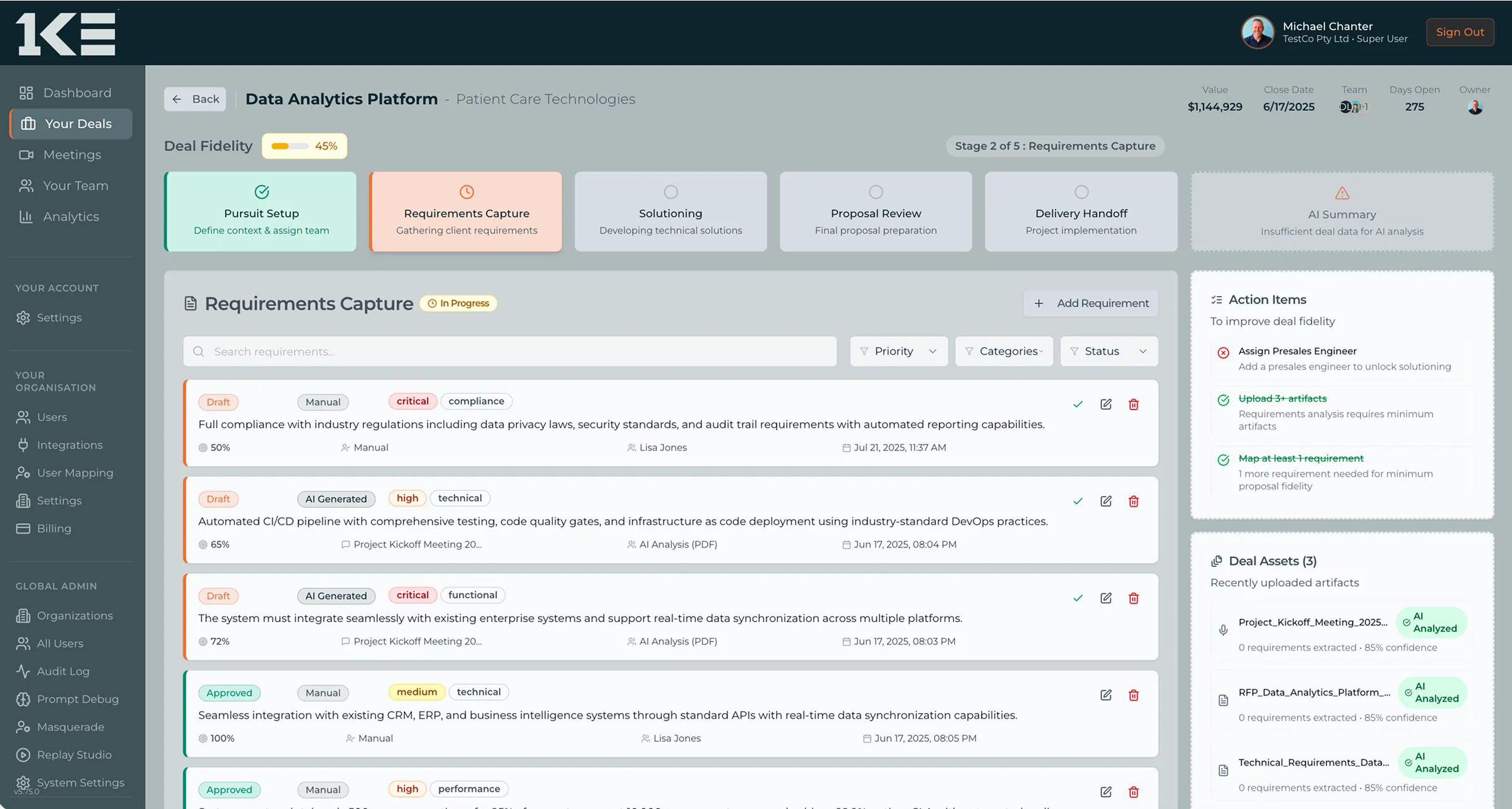
Task: Select the Delivery Handoff stage
Action: [x=1081, y=212]
